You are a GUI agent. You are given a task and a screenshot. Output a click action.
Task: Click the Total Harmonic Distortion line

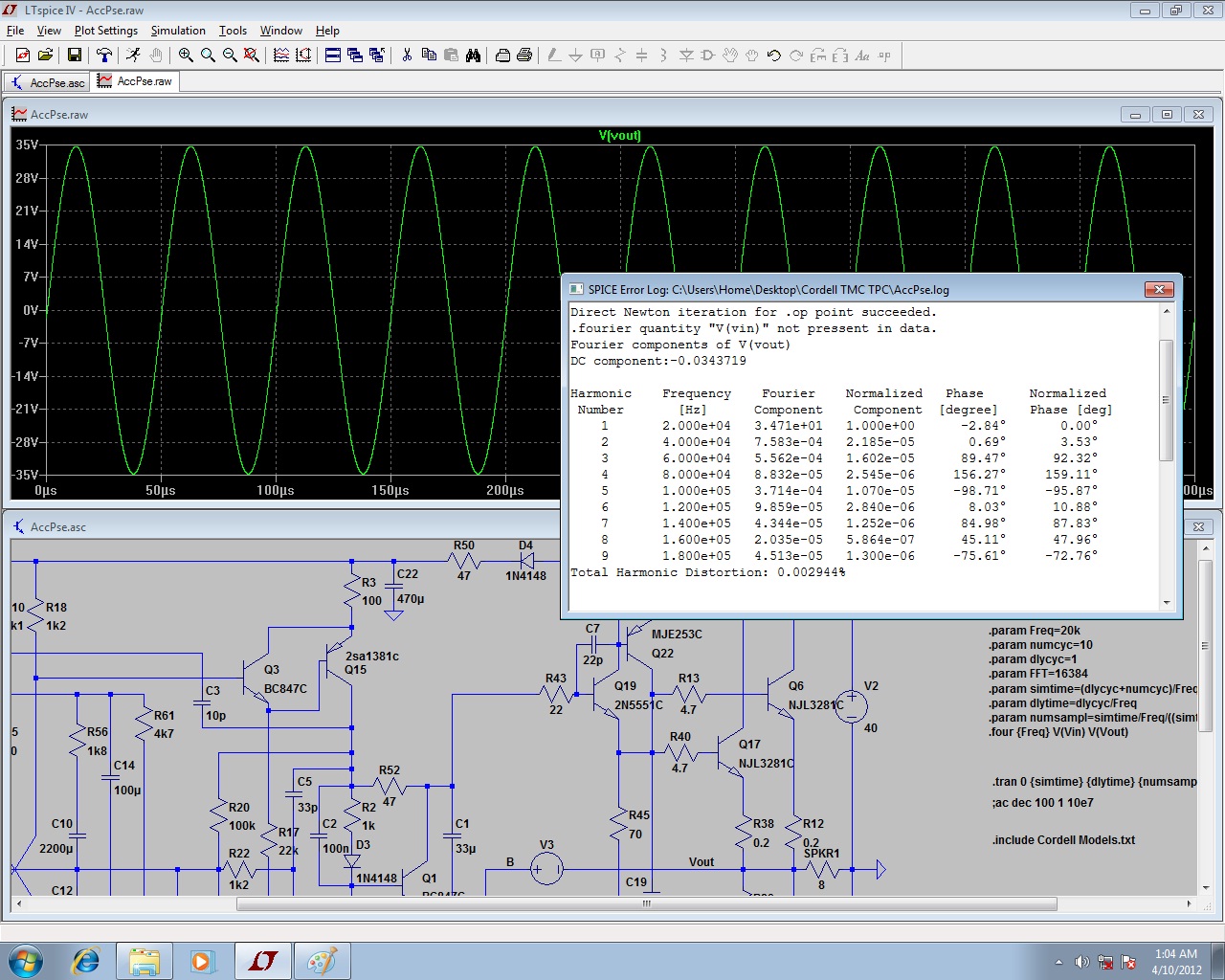707,572
